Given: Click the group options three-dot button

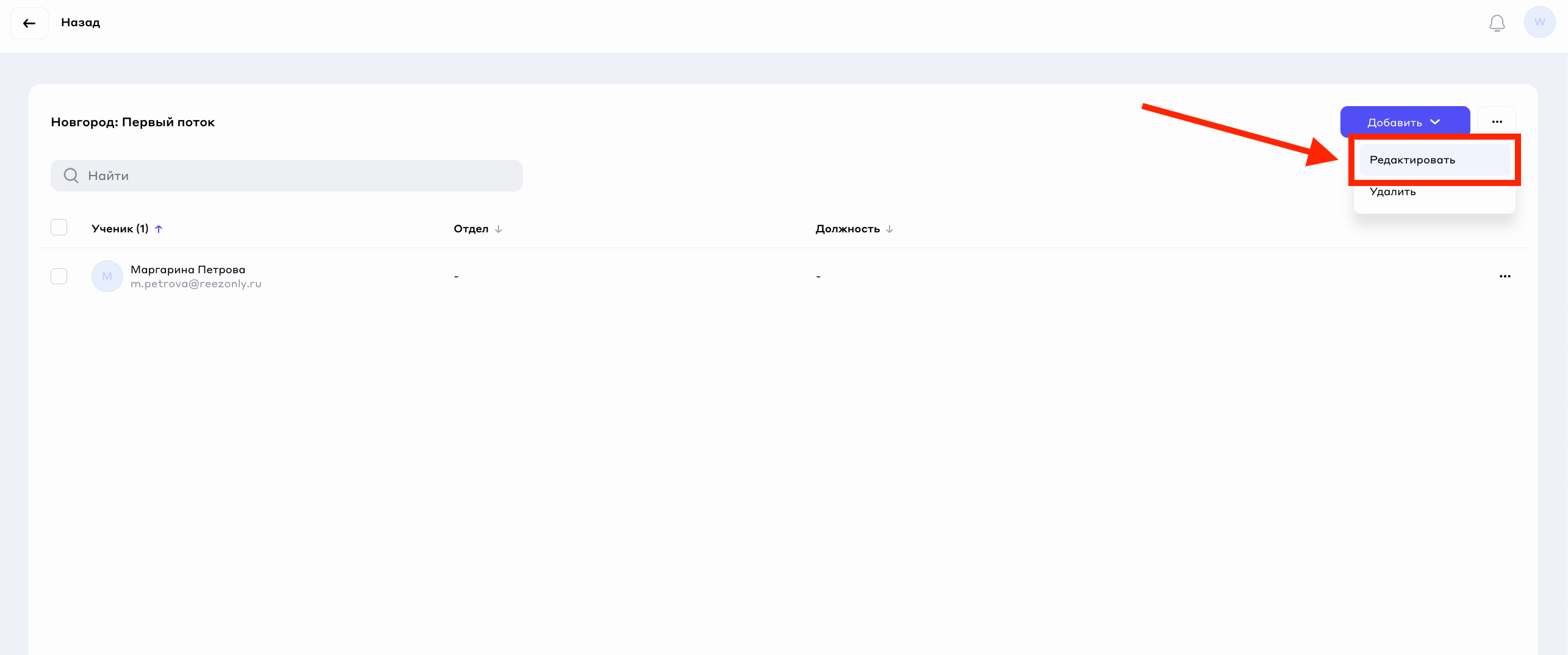Looking at the screenshot, I should click(1497, 122).
